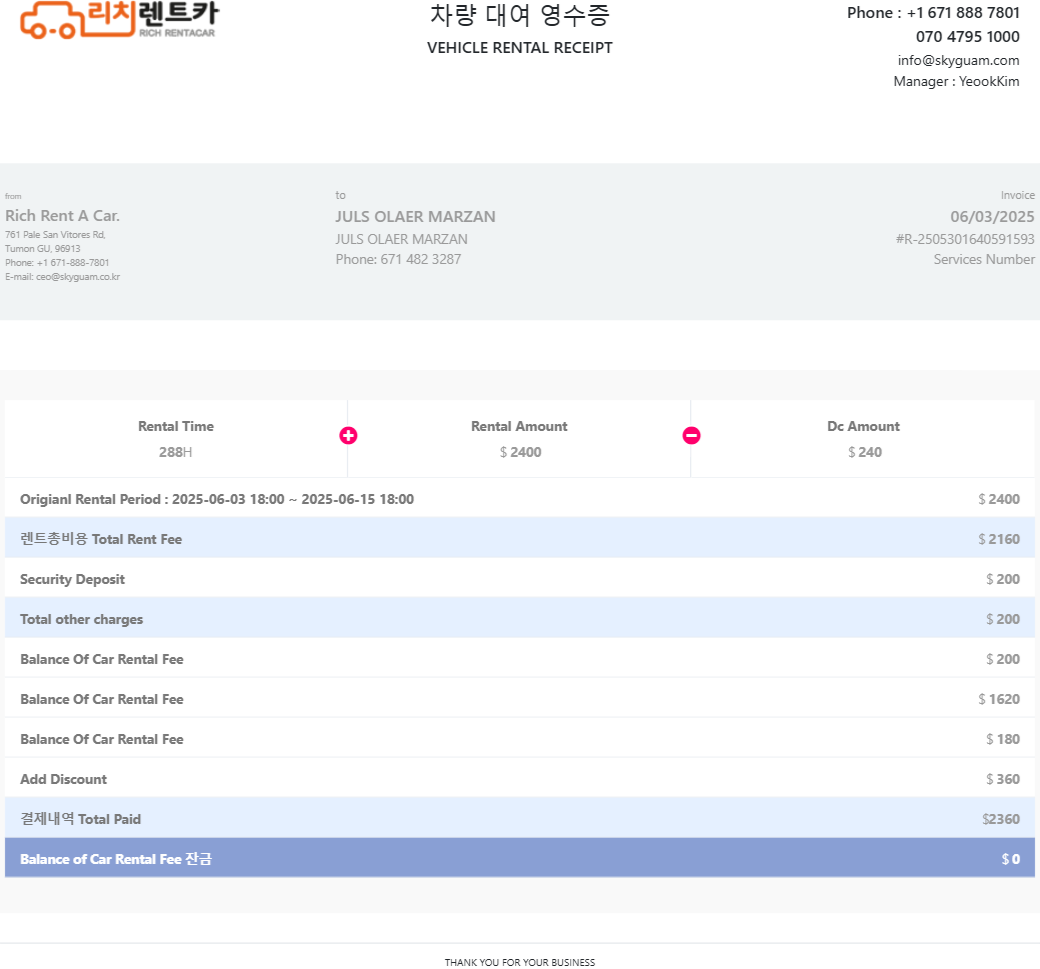Click phone number +1 671 888 7801
This screenshot has width=1040, height=969.
[x=963, y=13]
